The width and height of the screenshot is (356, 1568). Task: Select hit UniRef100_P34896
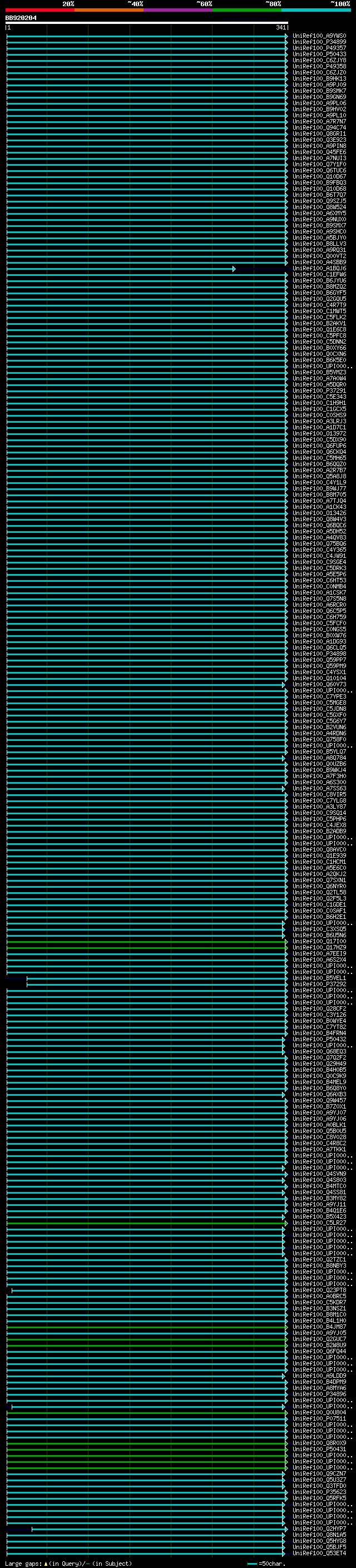tap(319, 1394)
